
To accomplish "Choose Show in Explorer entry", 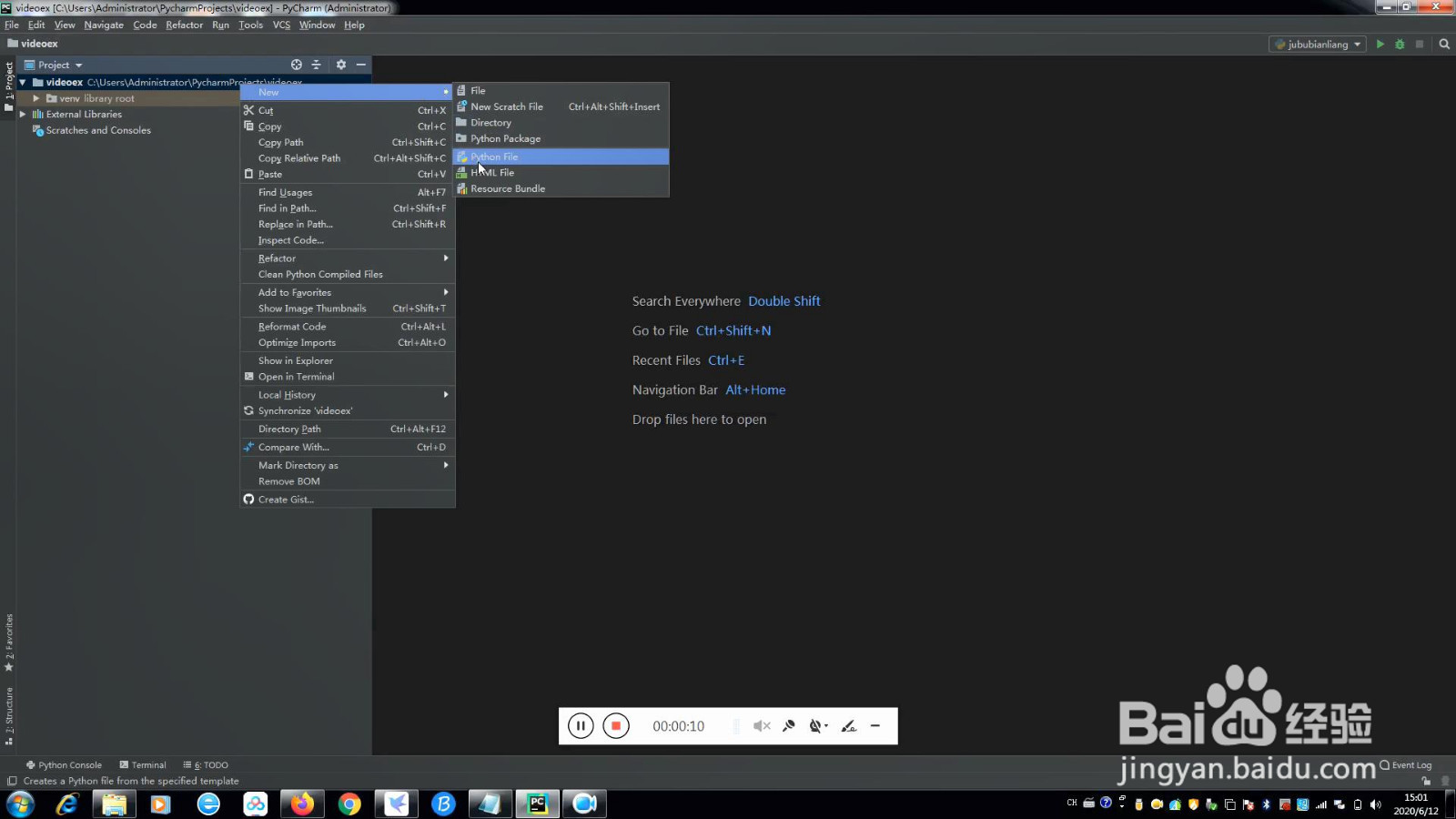I will [x=348, y=360].
